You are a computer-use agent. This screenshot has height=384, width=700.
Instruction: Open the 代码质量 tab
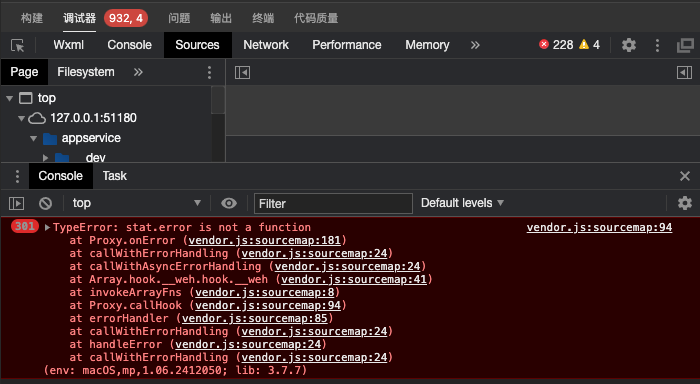[x=316, y=18]
